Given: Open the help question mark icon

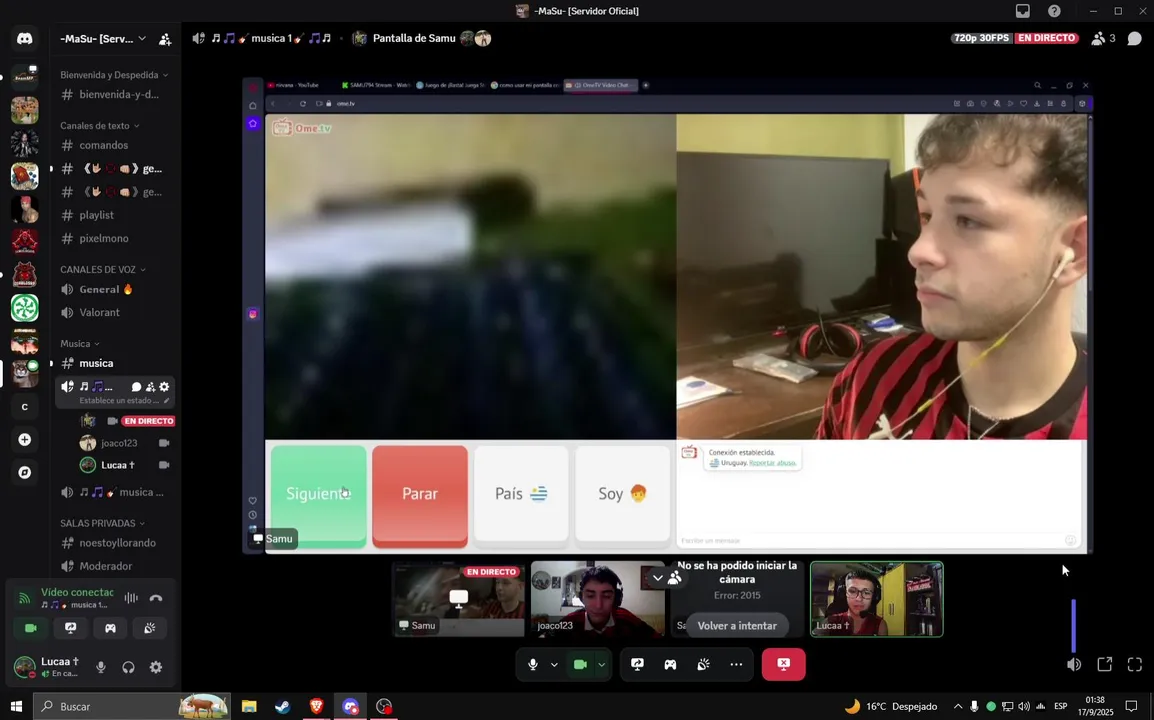Looking at the screenshot, I should pos(1055,11).
